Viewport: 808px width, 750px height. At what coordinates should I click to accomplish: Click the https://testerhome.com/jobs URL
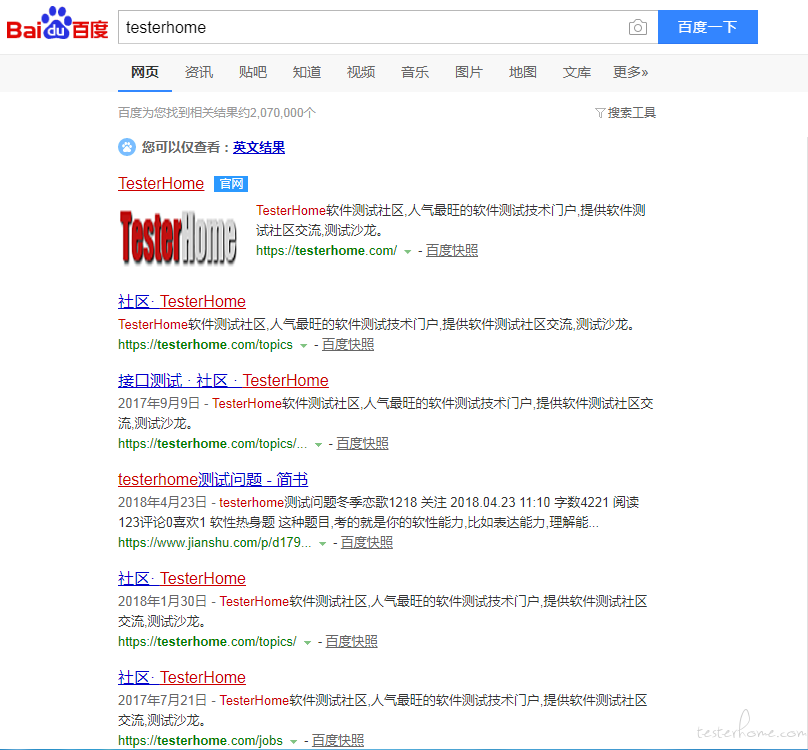pos(200,740)
